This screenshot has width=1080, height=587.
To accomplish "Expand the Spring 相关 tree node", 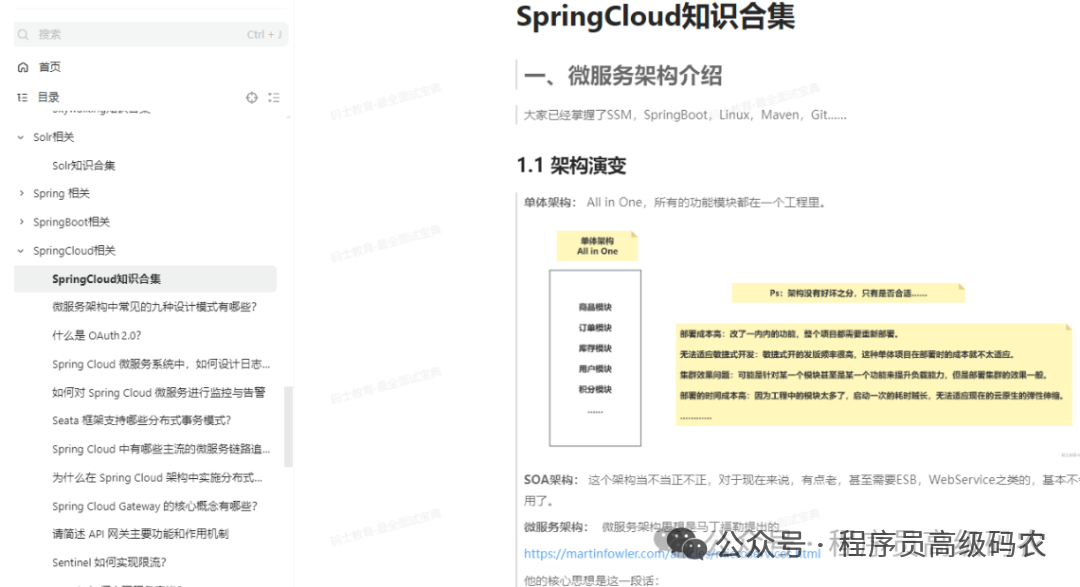I will [21, 194].
